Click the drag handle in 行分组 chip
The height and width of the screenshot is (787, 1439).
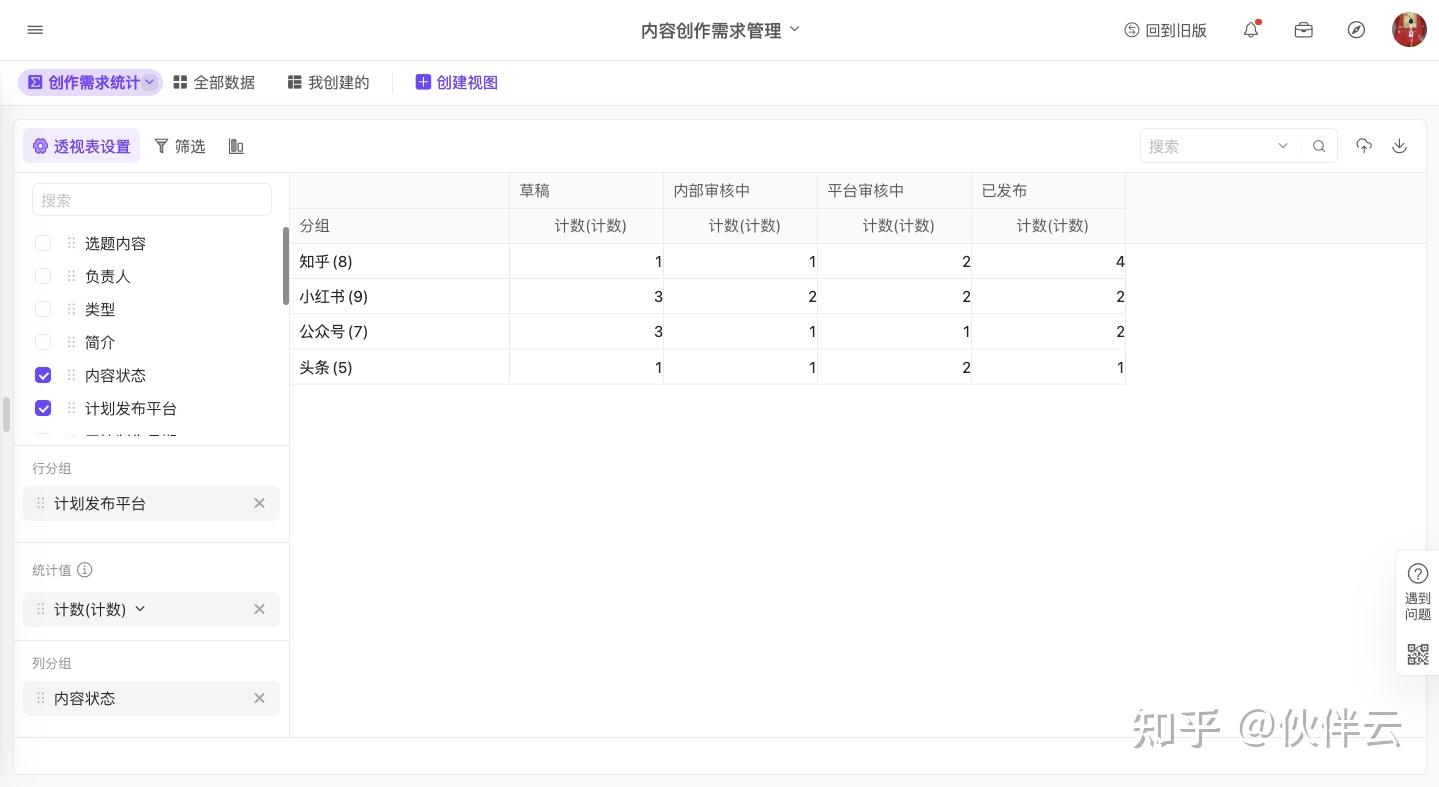[40, 503]
